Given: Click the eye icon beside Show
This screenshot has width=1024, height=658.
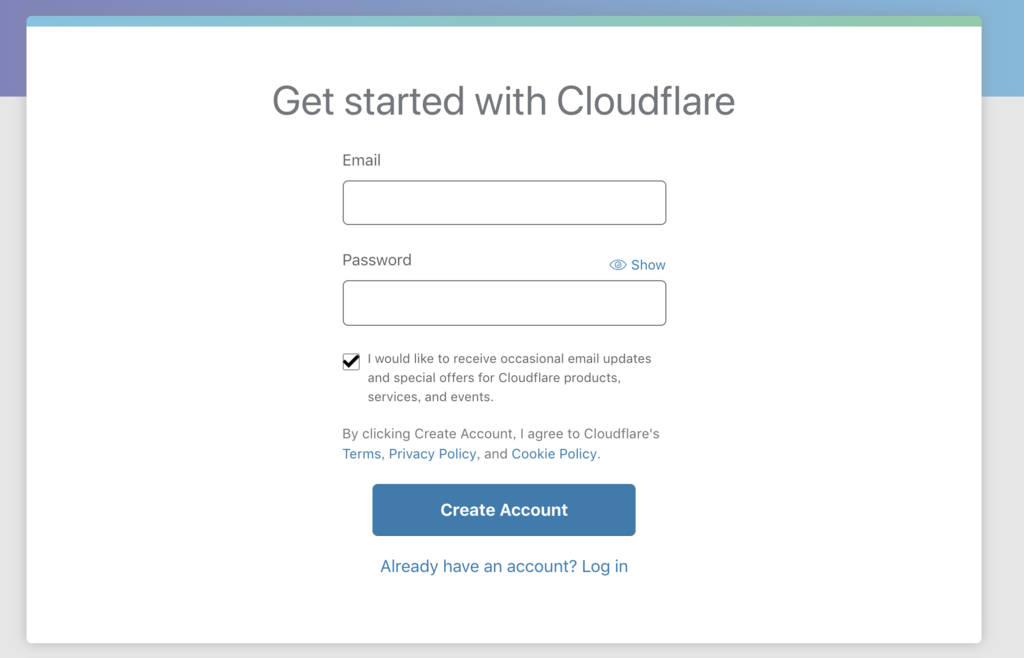Looking at the screenshot, I should tap(617, 265).
